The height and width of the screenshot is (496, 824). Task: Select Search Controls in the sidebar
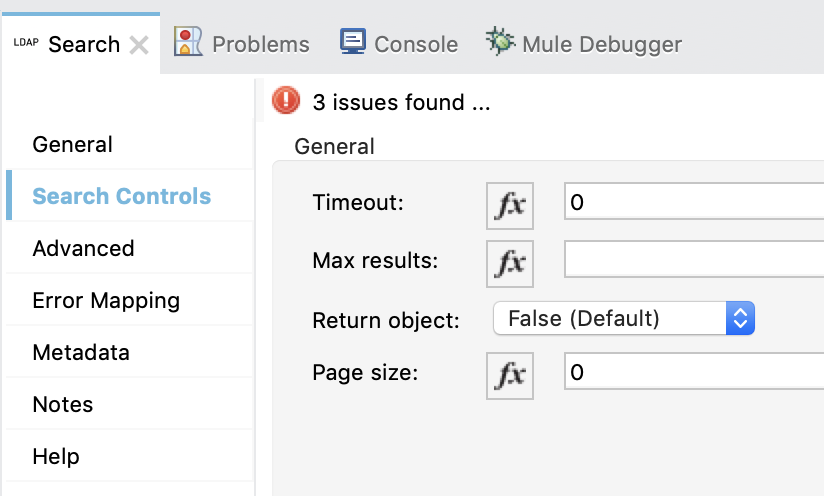click(x=122, y=196)
